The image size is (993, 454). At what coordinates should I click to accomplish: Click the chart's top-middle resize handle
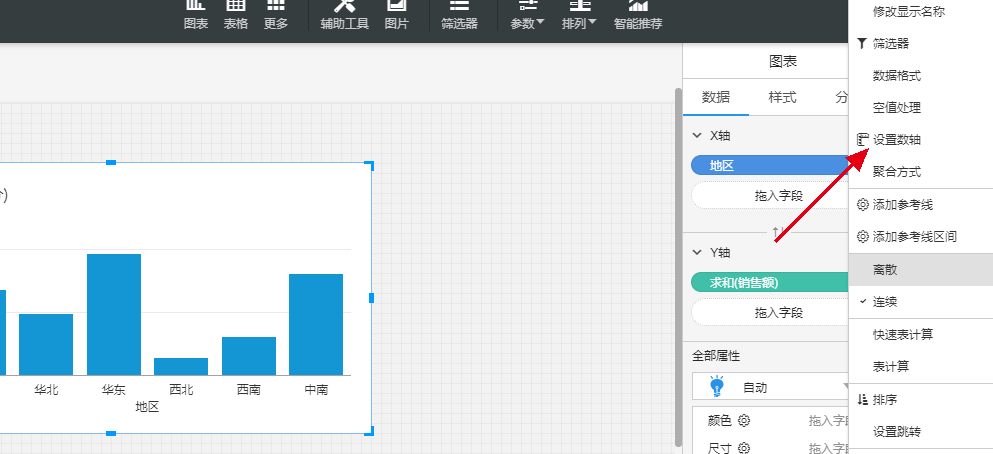(x=111, y=163)
